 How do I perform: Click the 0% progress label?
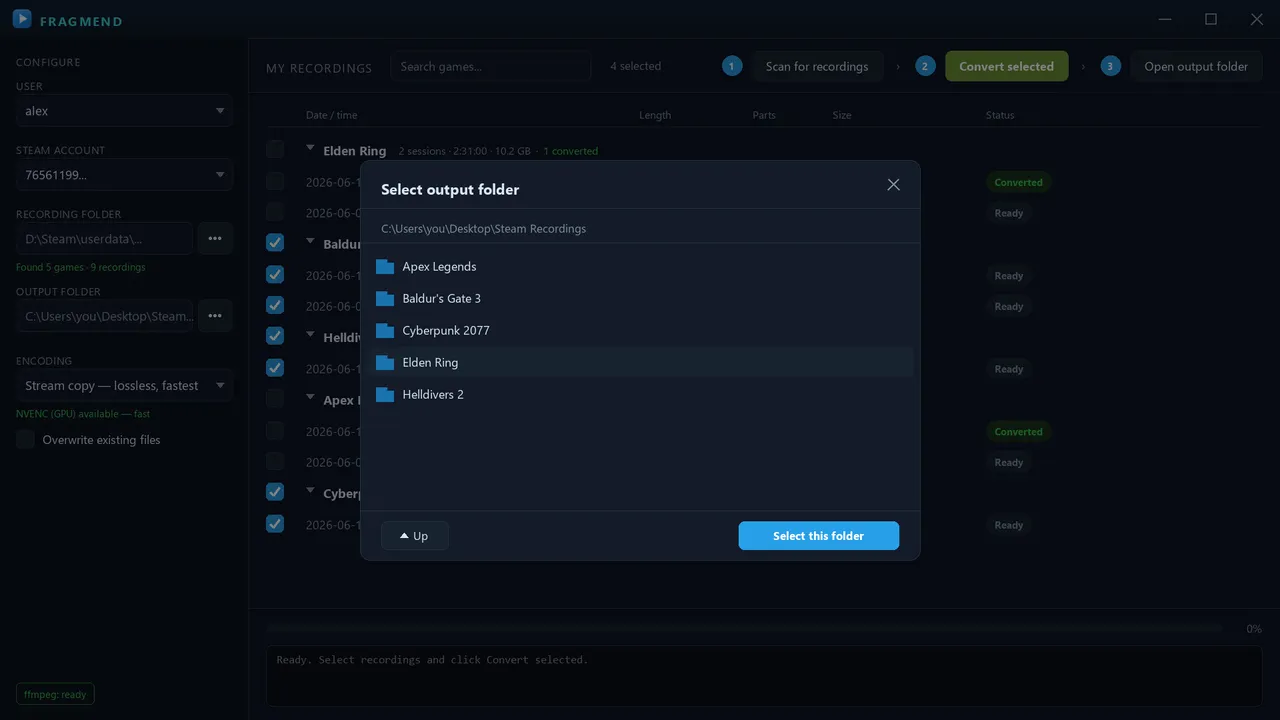[x=1254, y=629]
